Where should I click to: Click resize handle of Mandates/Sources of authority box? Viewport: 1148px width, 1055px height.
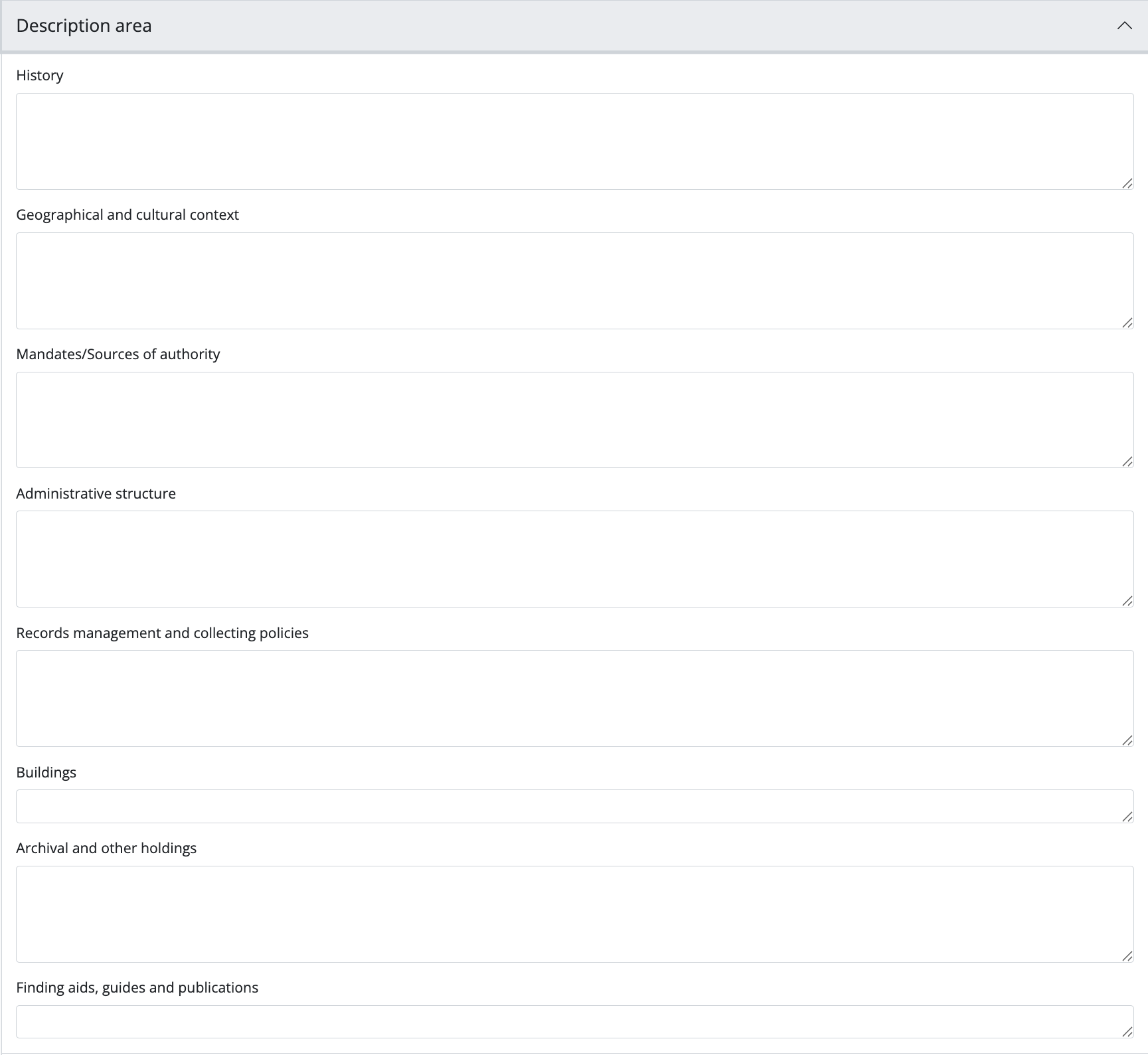pyautogui.click(x=1127, y=461)
